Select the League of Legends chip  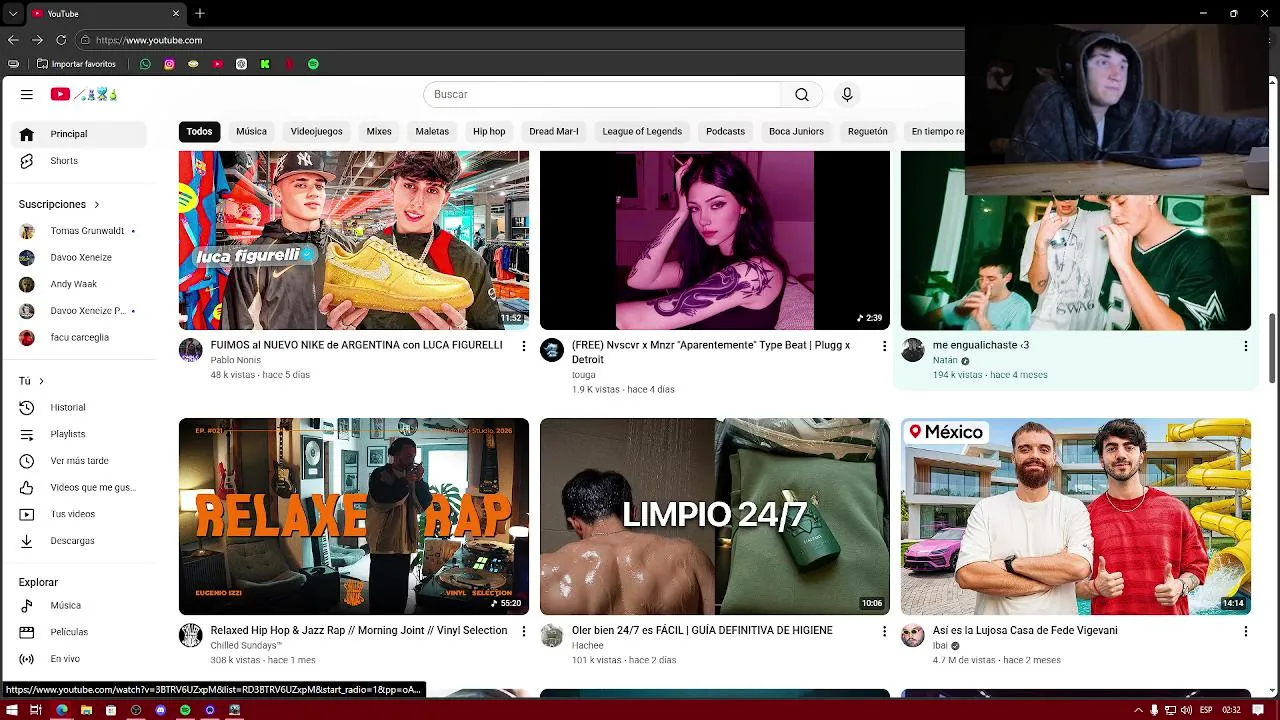pyautogui.click(x=642, y=131)
